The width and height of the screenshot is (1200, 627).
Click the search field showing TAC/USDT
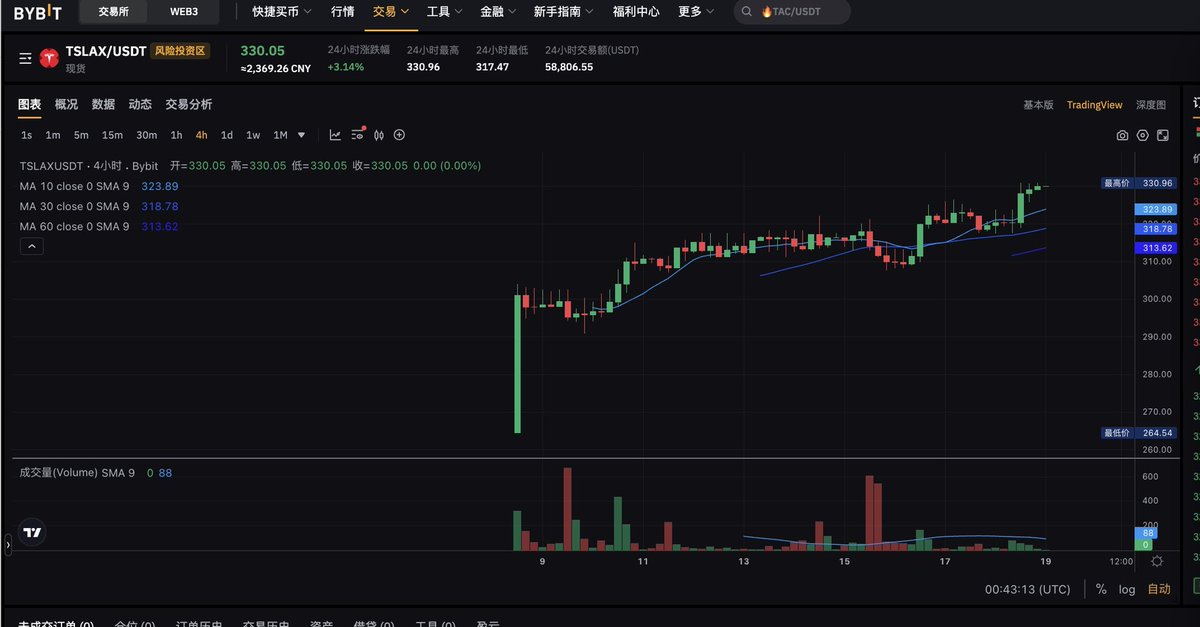(x=792, y=12)
